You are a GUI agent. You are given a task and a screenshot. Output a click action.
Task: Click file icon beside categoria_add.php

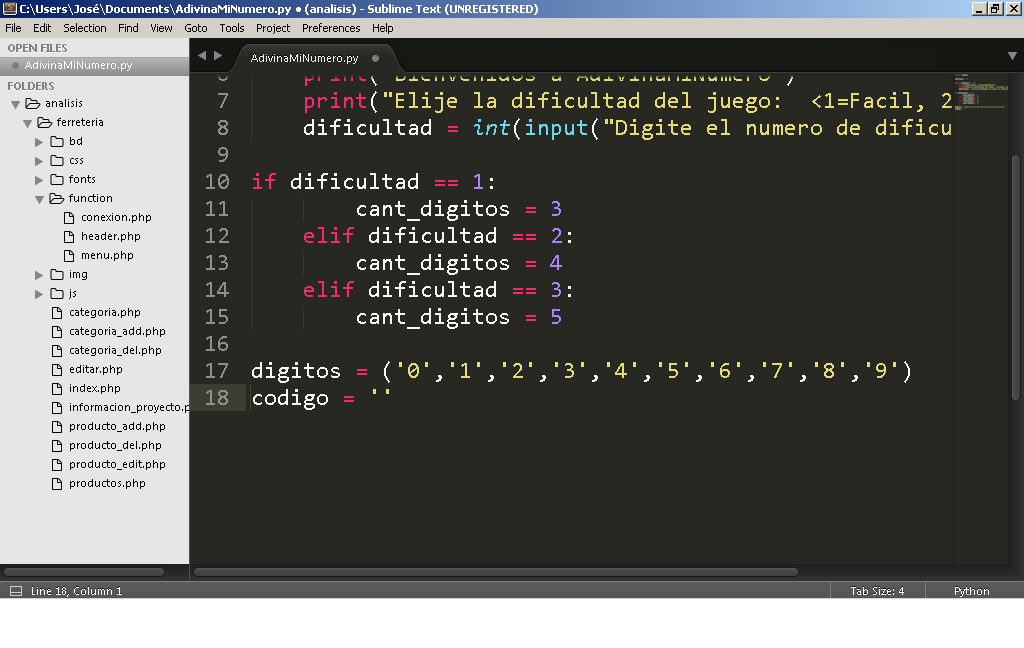[57, 331]
